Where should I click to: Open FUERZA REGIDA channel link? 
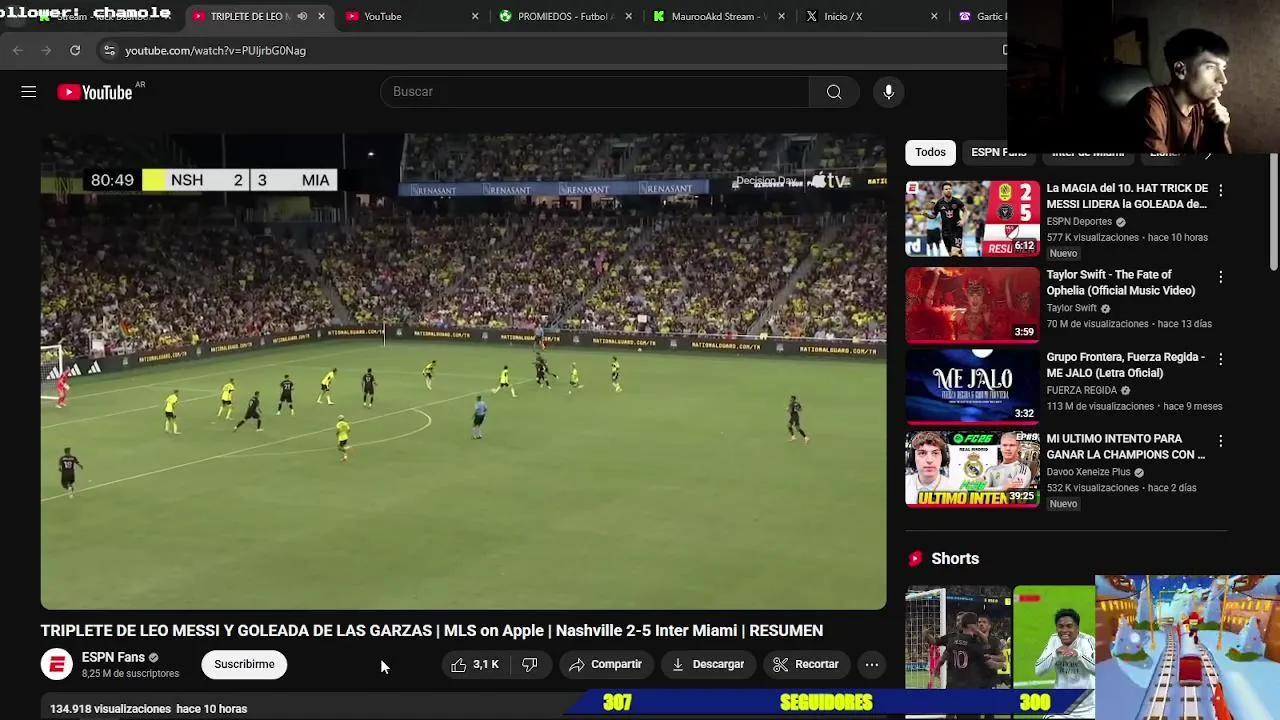pyautogui.click(x=1082, y=390)
